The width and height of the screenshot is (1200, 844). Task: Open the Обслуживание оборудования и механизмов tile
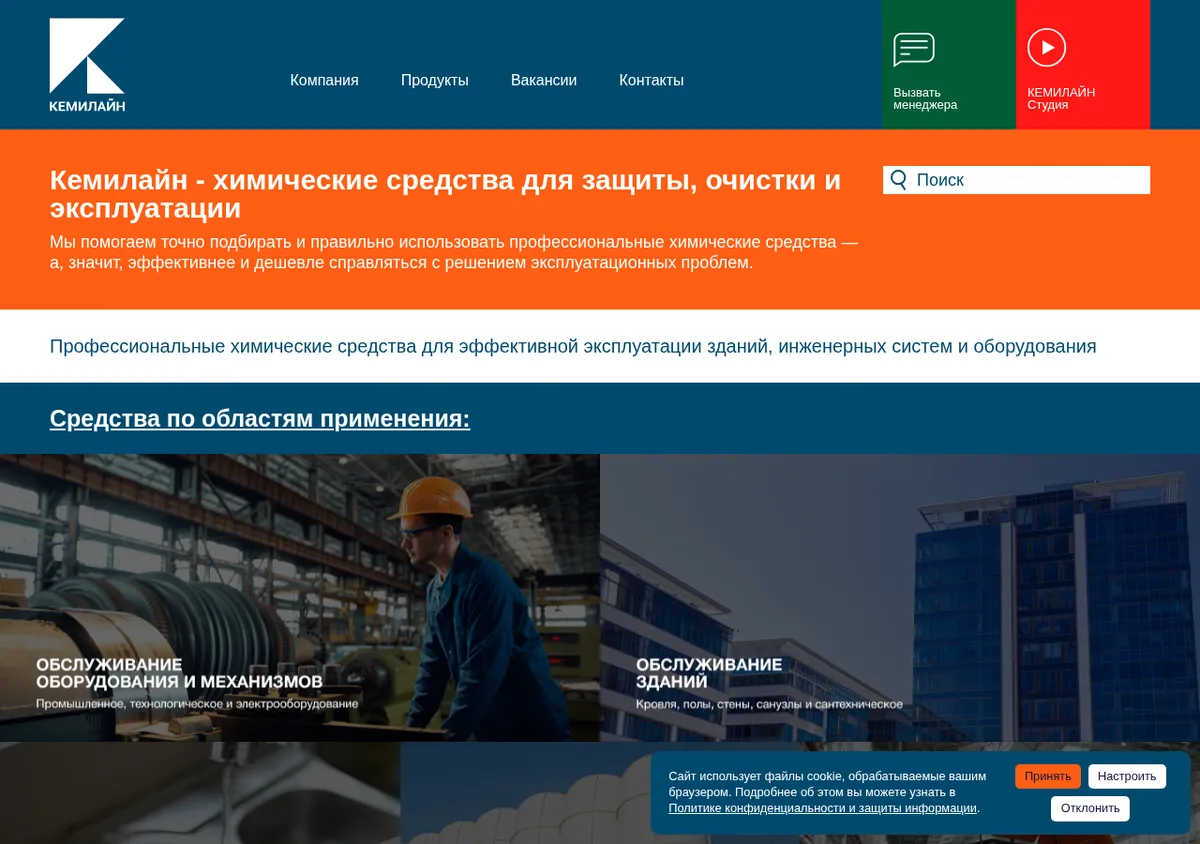click(x=300, y=598)
